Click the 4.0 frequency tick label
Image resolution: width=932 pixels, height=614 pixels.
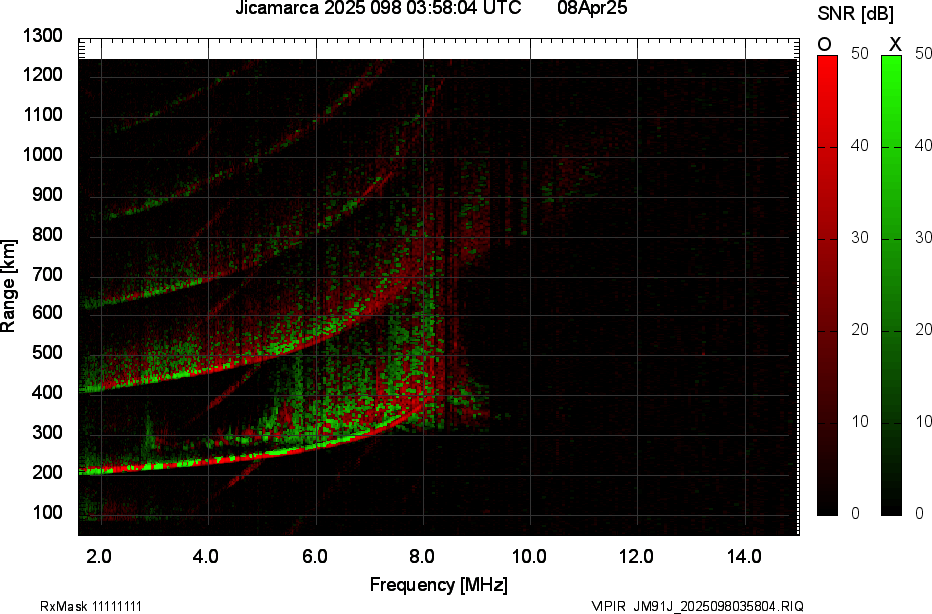206,557
